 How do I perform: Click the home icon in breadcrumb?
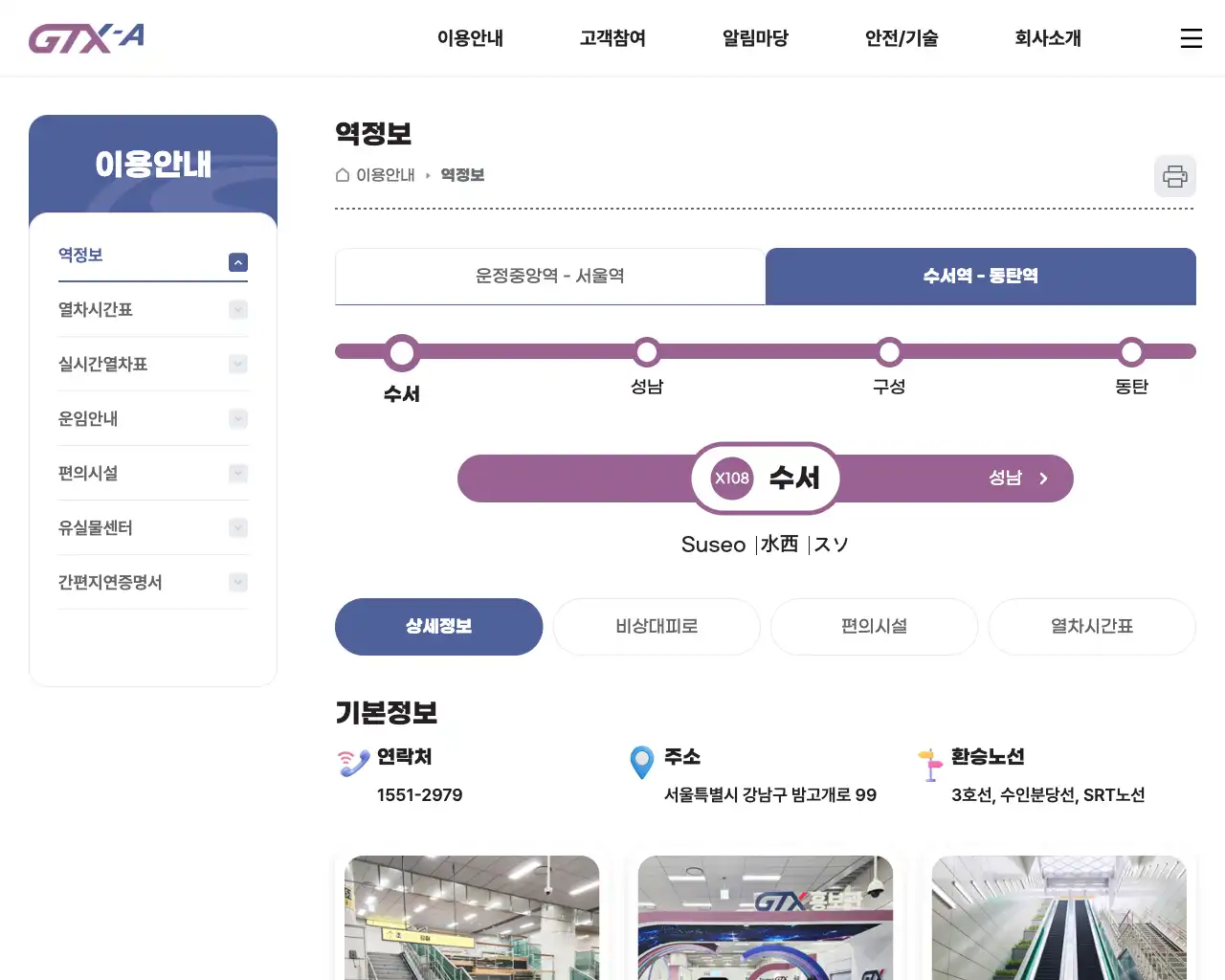[x=341, y=175]
